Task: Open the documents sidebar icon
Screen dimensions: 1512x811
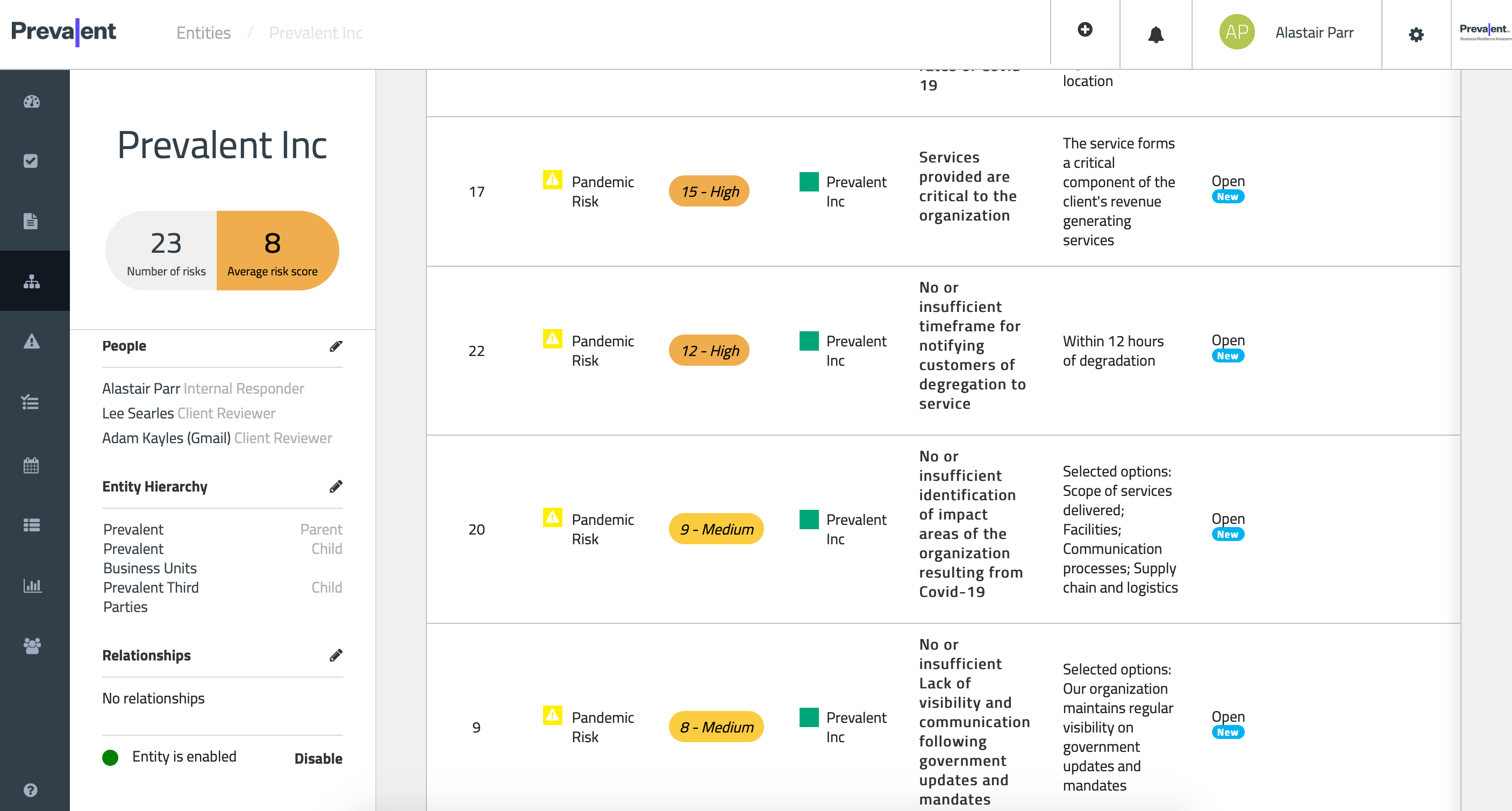Action: click(31, 222)
